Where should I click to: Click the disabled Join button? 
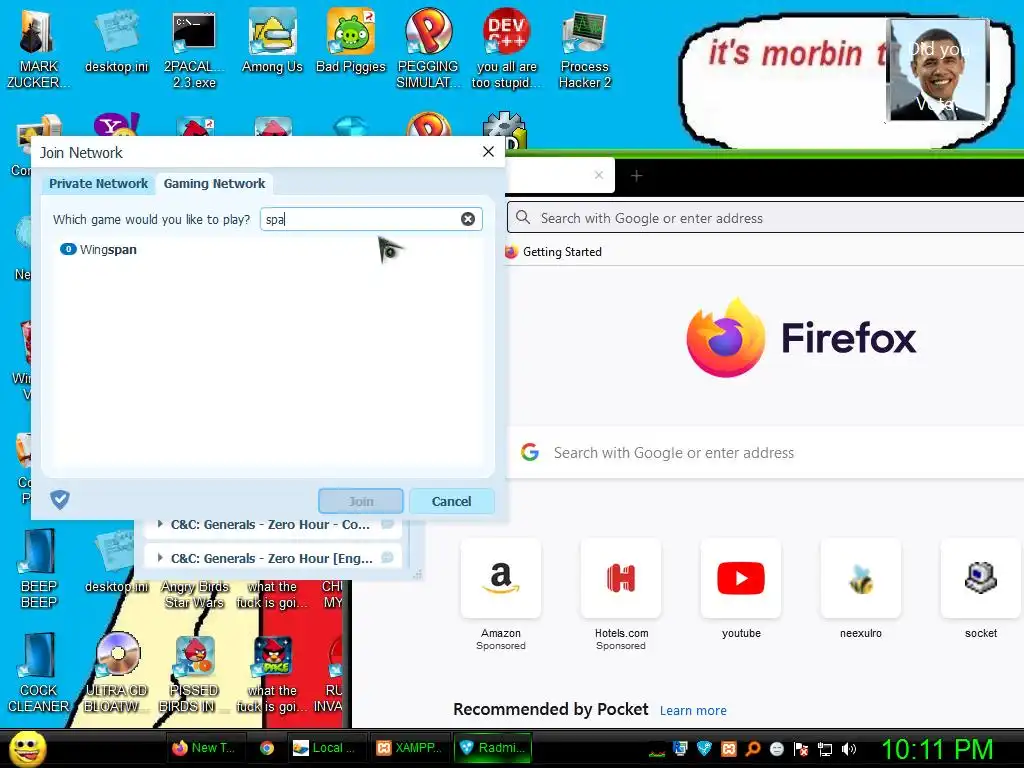360,502
